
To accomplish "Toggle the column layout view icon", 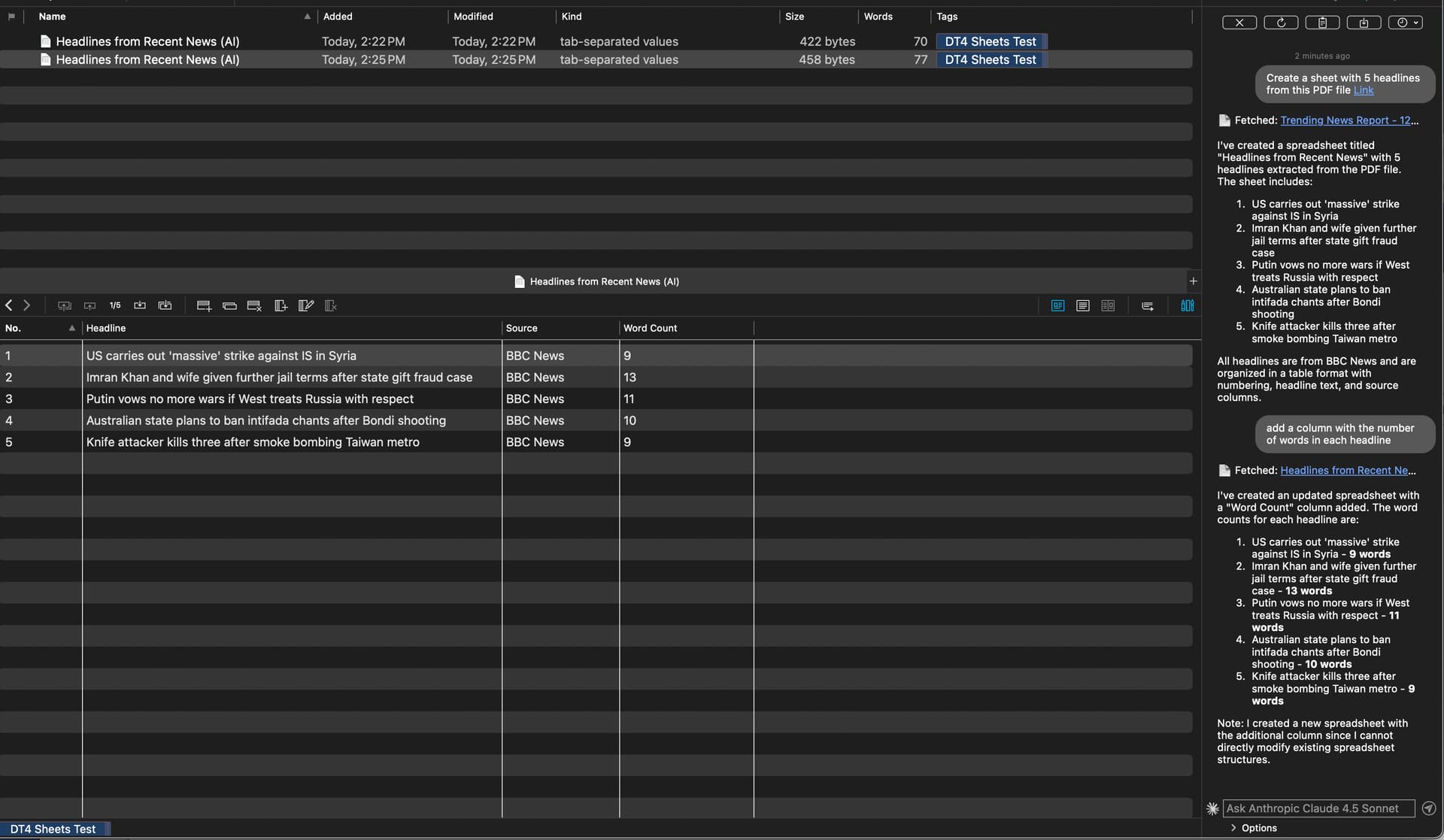I will 1187,305.
